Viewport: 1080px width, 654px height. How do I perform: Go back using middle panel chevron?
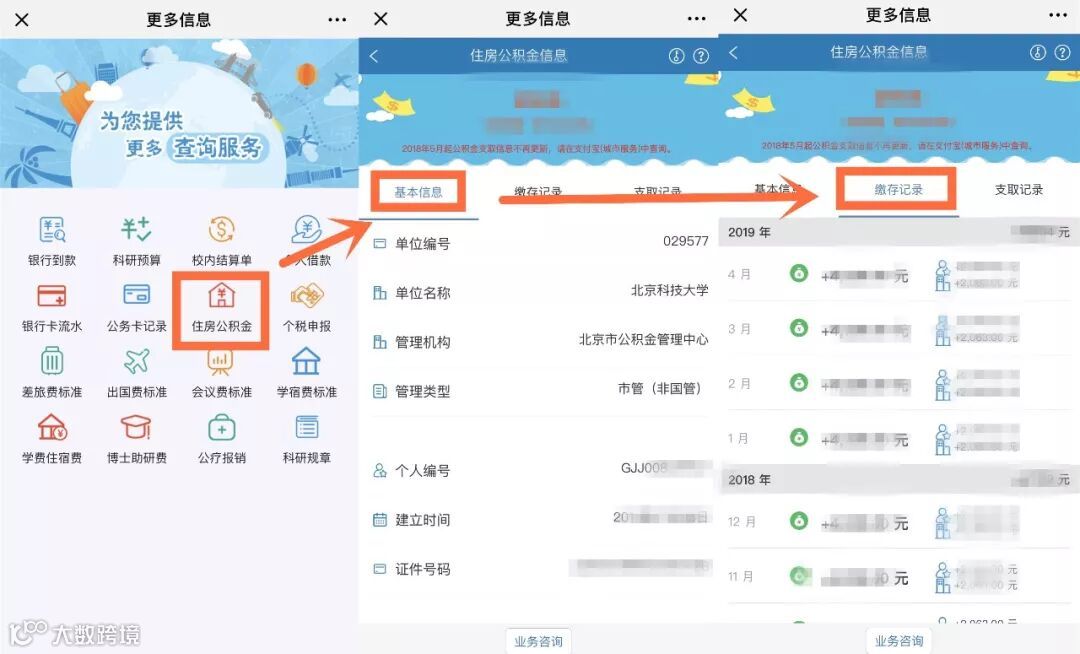tap(374, 56)
